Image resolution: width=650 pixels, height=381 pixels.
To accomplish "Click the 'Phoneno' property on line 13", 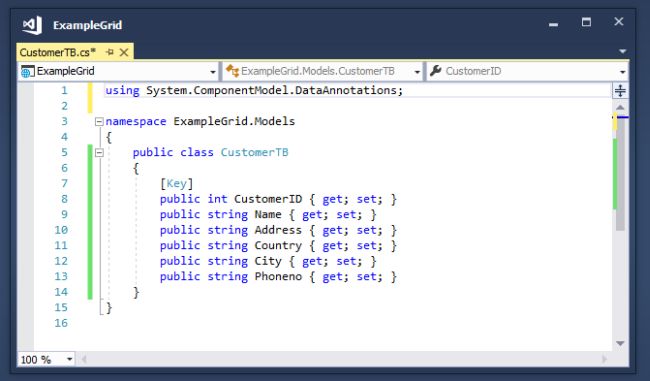I will [x=278, y=277].
